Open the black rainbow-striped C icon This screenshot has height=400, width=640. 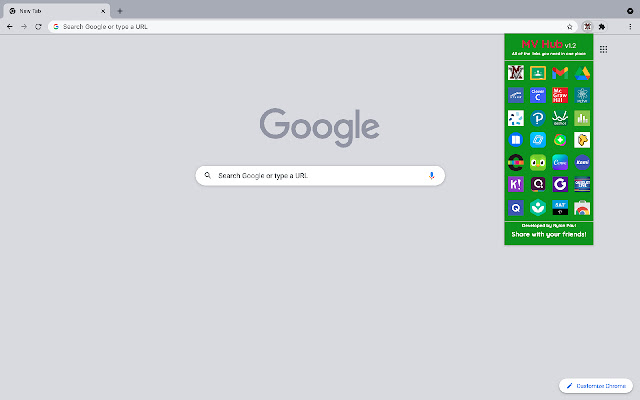516,162
